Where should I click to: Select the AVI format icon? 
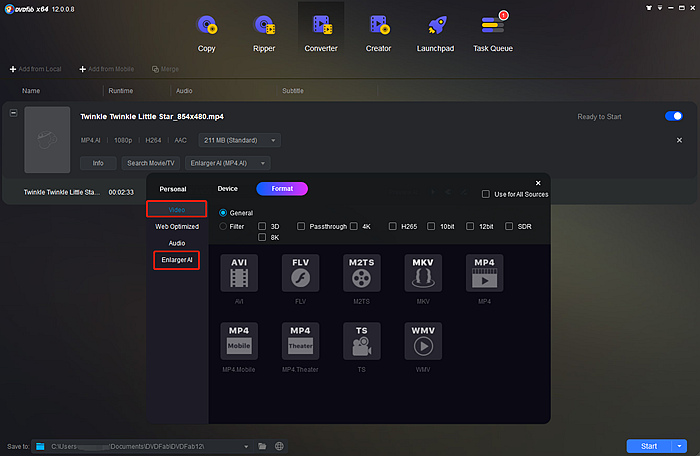coord(239,273)
